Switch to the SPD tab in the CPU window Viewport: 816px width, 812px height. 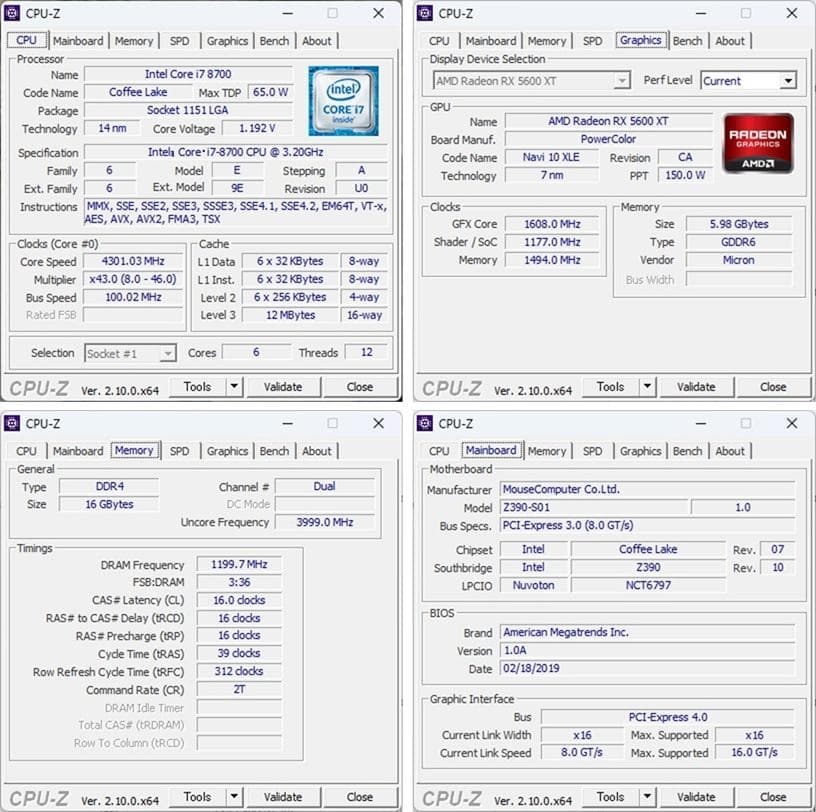[180, 41]
